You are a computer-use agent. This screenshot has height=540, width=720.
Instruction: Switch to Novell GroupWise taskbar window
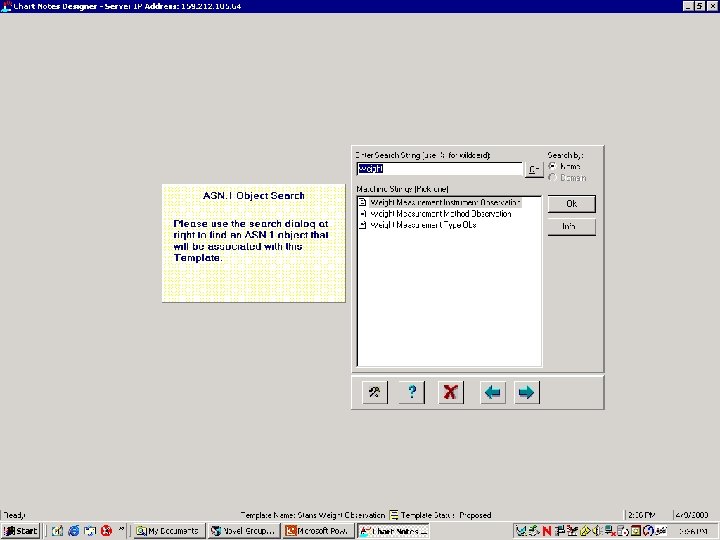(x=244, y=531)
